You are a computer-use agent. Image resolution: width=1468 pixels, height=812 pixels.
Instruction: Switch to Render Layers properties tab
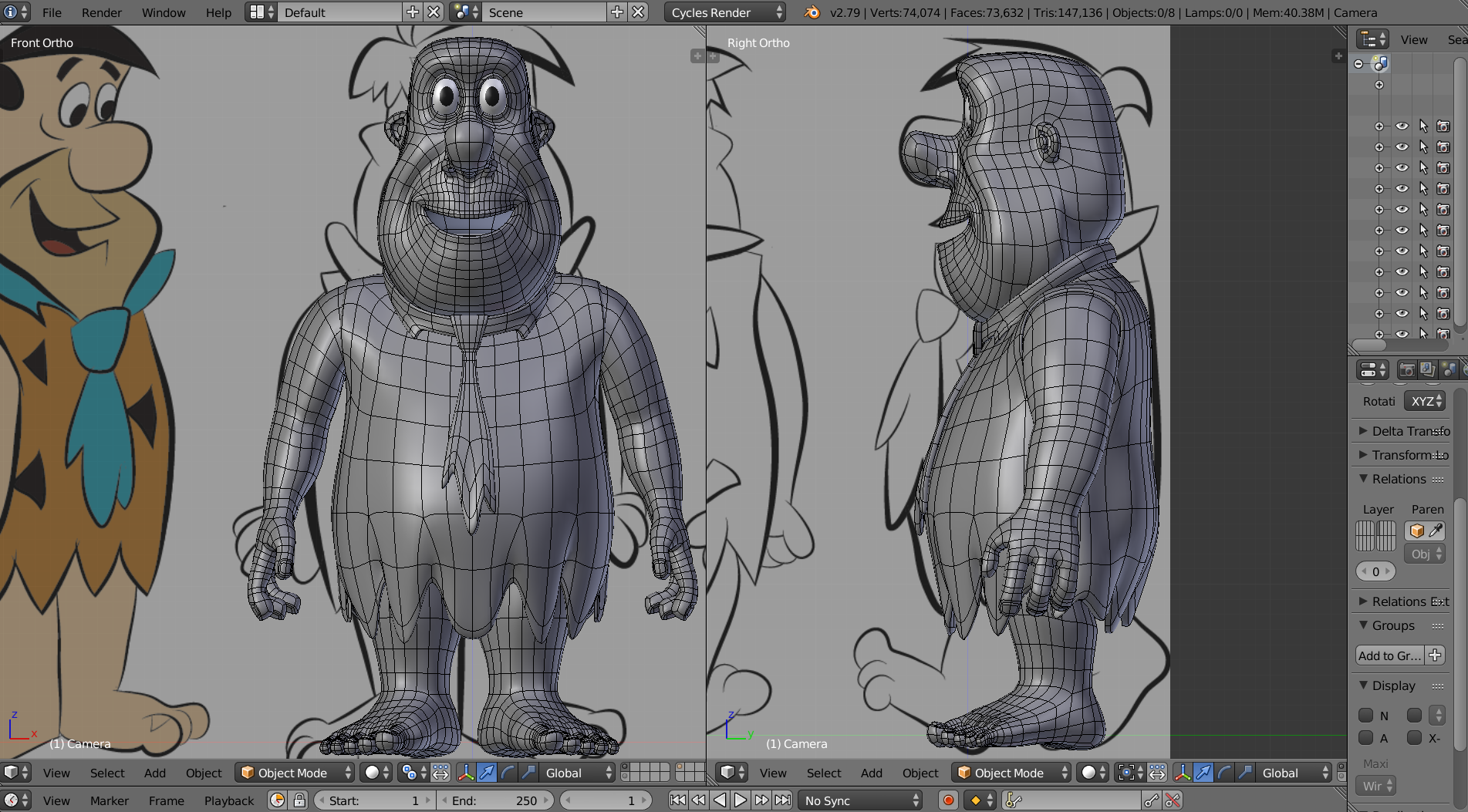pos(1427,370)
